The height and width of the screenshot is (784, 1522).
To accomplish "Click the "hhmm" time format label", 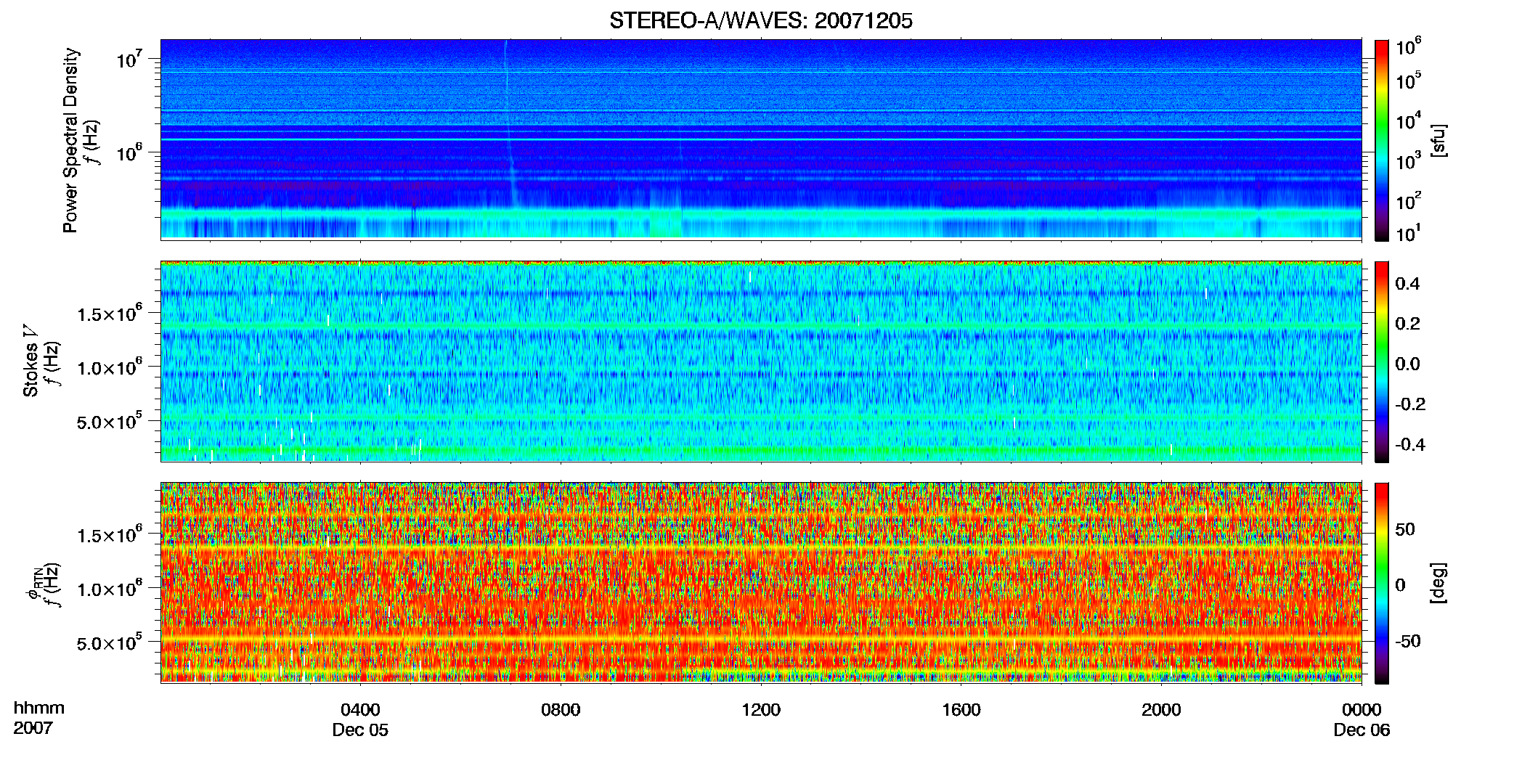I will point(39,709).
